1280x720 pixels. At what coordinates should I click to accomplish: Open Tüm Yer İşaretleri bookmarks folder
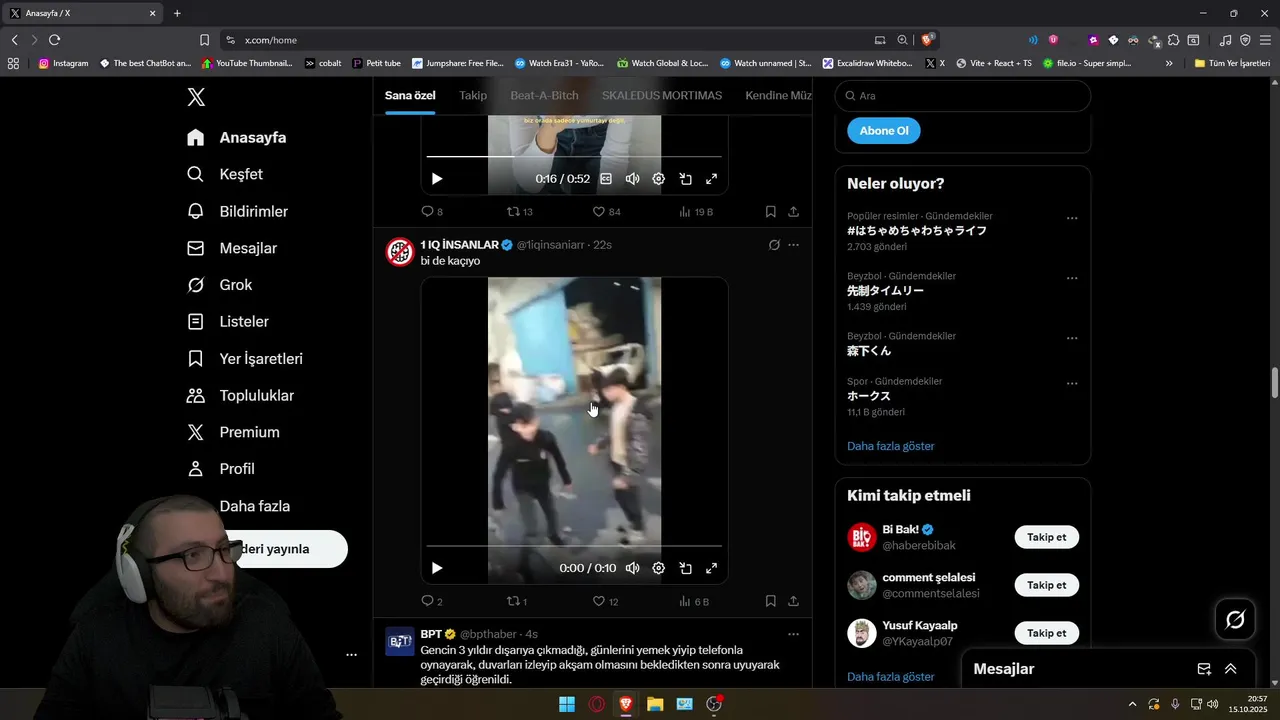click(x=1232, y=63)
